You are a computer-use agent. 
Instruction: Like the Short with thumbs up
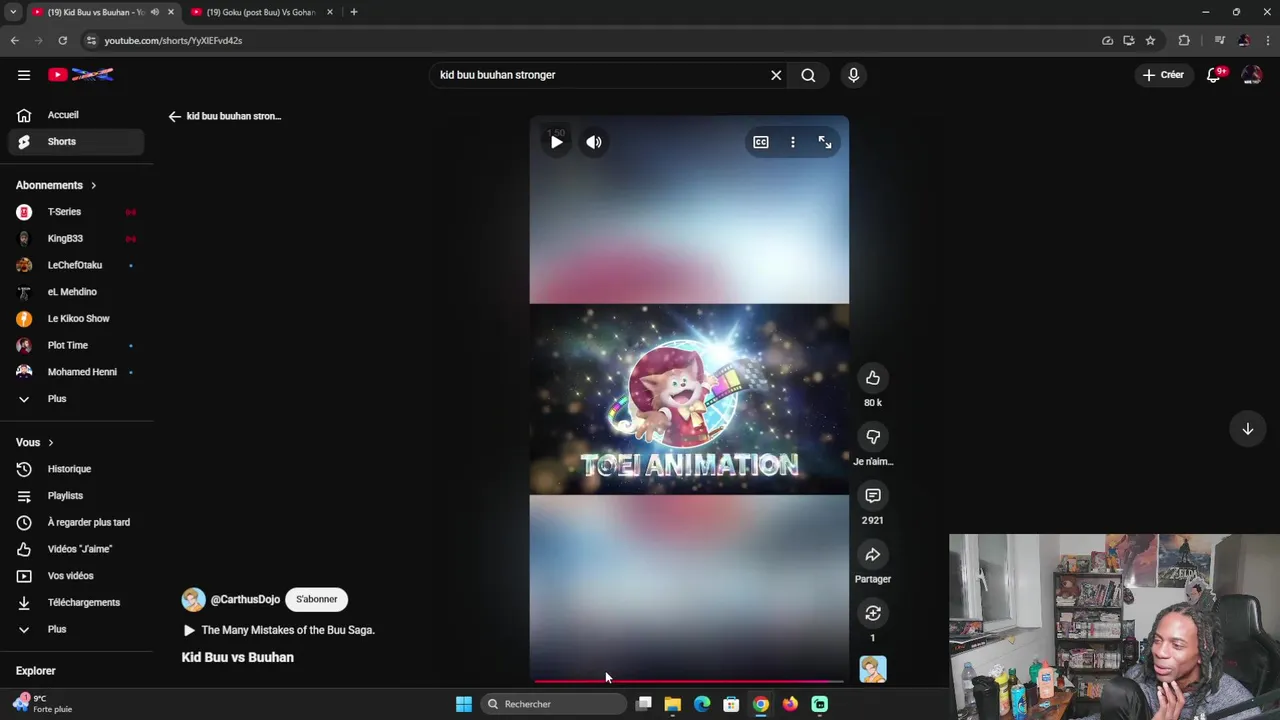(873, 378)
